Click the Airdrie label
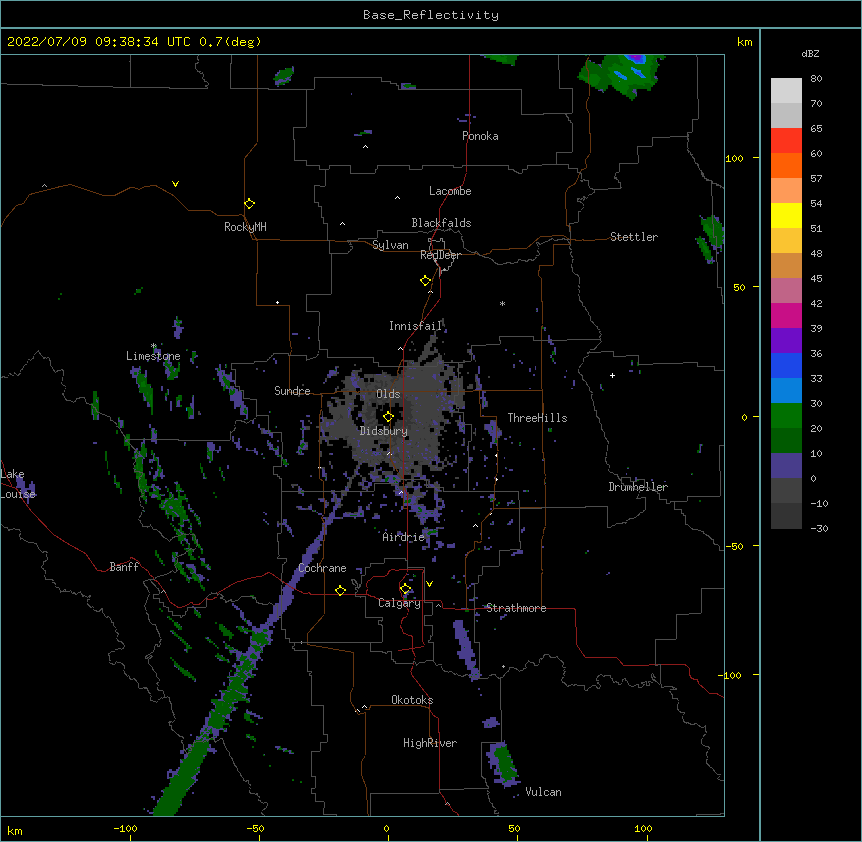Screen dimensions: 862x842 point(404,537)
